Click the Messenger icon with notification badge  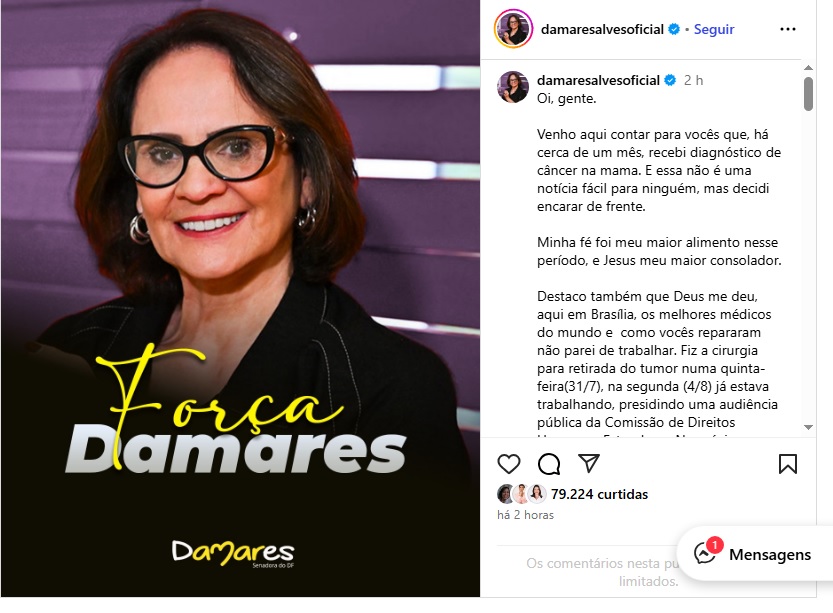coord(706,552)
